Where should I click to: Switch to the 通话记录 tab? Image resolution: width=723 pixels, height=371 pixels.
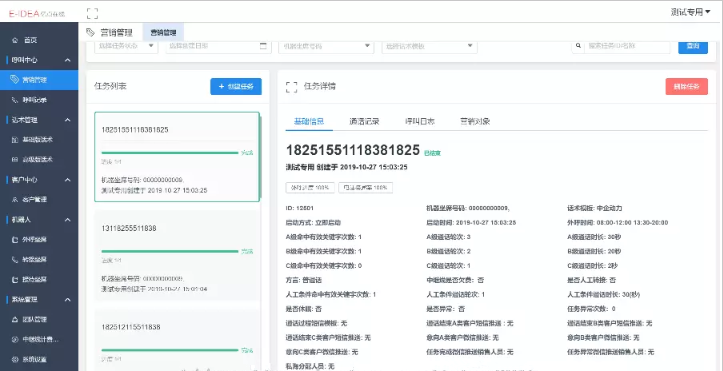364,122
